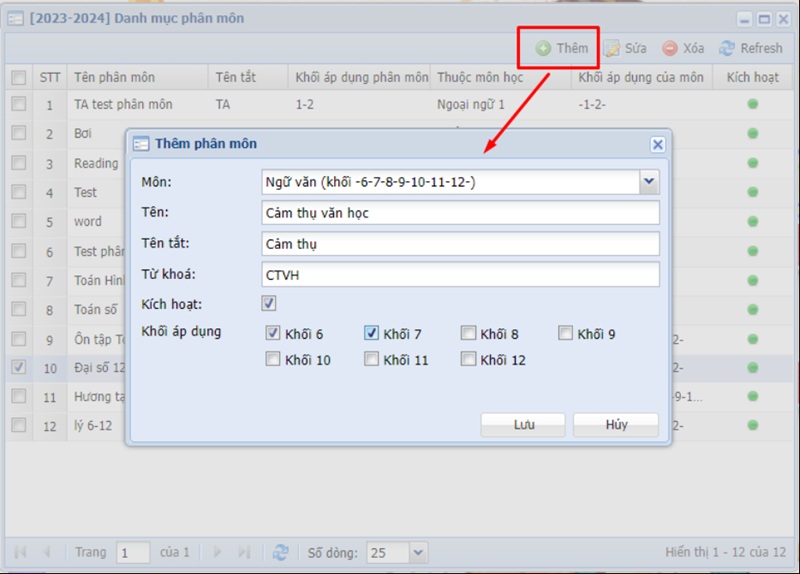This screenshot has width=800, height=574.
Task: Focus the Tên tắt input field
Action: 460,244
